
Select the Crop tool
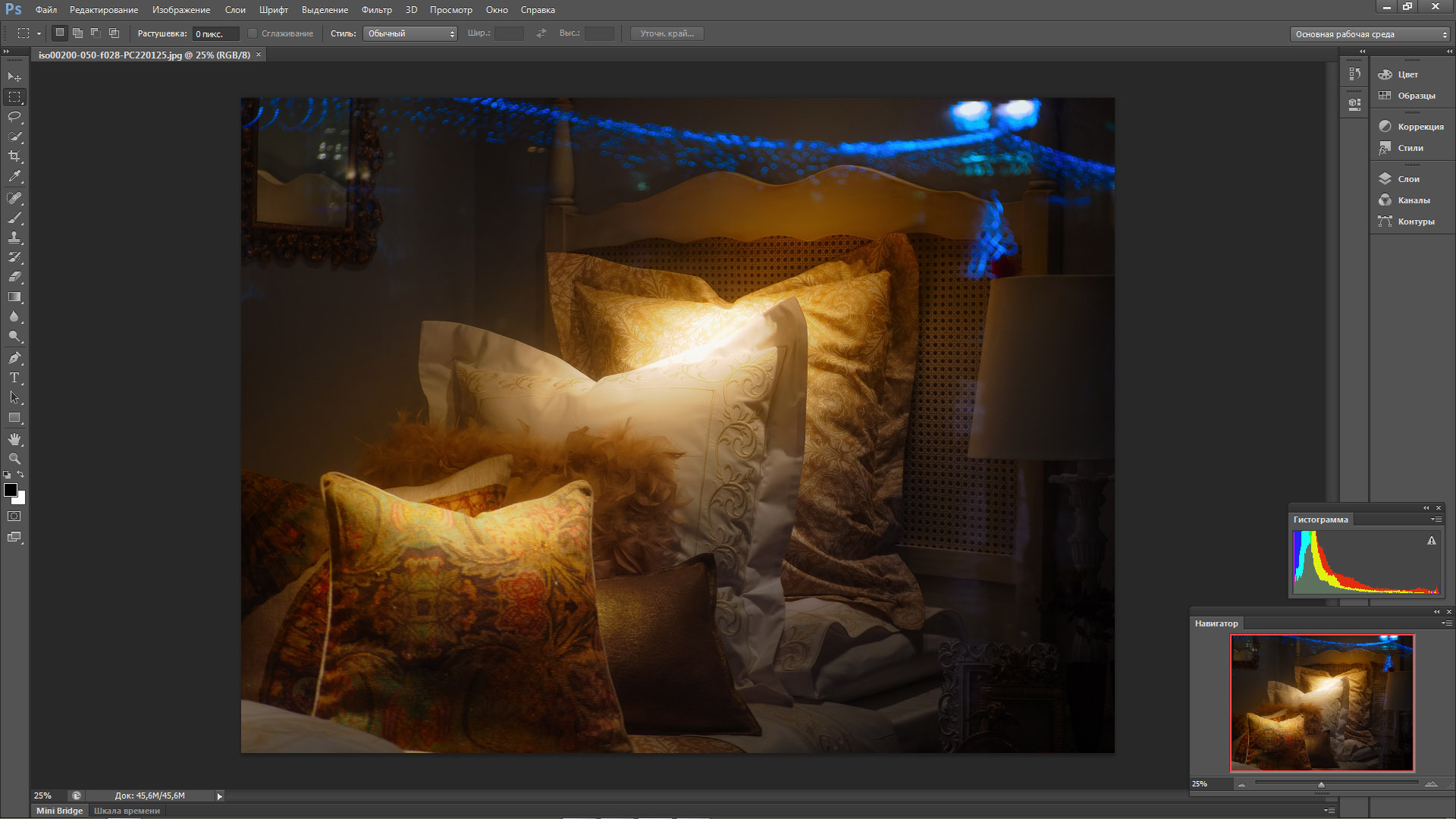tap(14, 156)
